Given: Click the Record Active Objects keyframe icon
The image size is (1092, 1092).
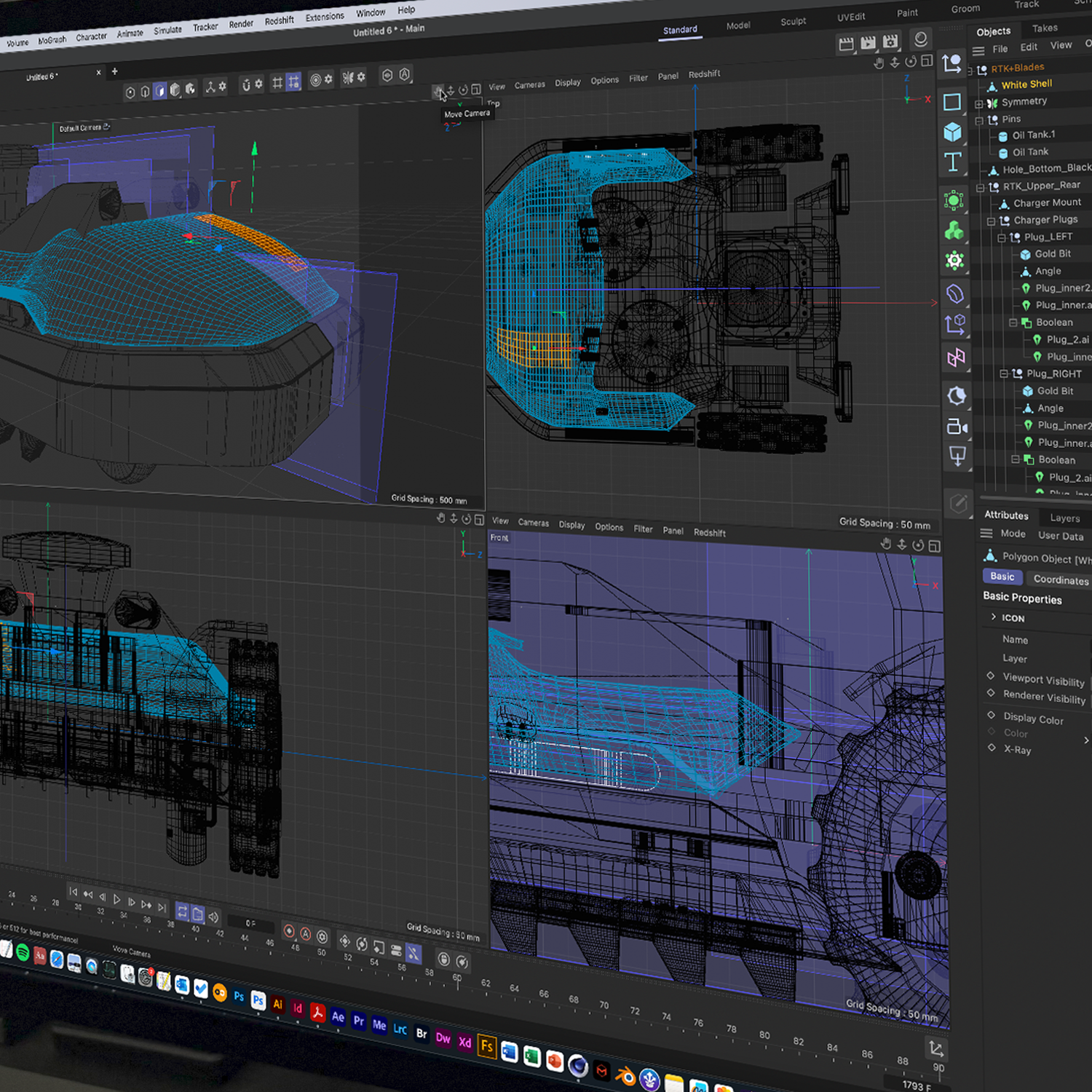Looking at the screenshot, I should point(289,932).
